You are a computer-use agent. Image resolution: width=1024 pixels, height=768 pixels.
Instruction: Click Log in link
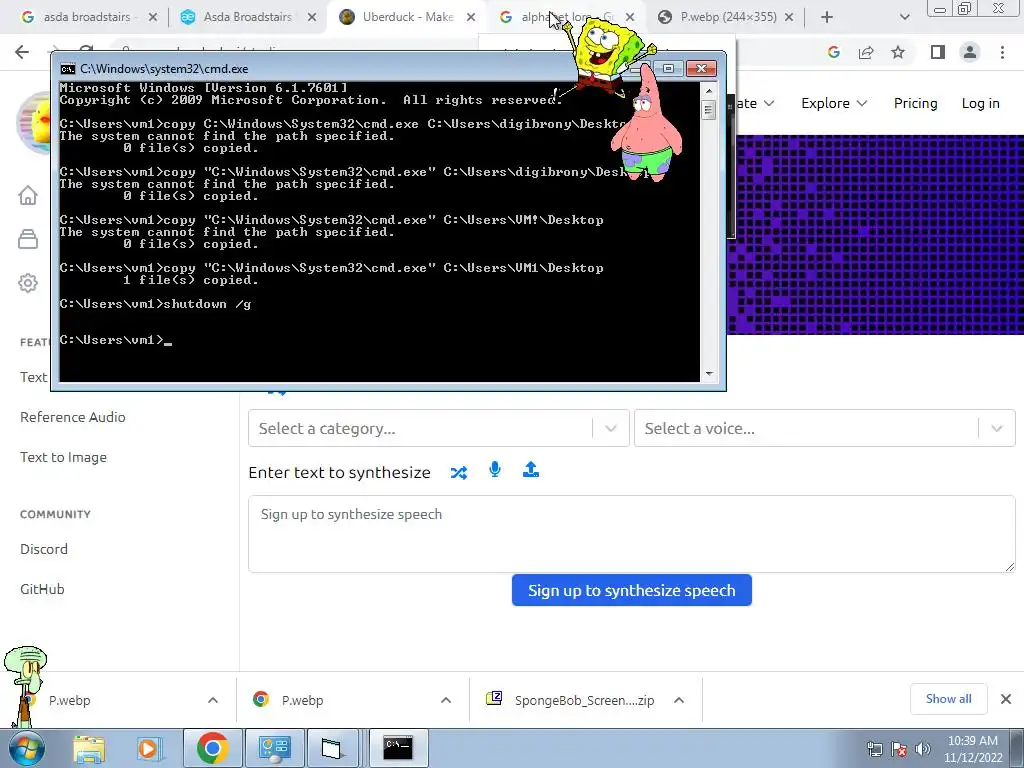click(980, 103)
